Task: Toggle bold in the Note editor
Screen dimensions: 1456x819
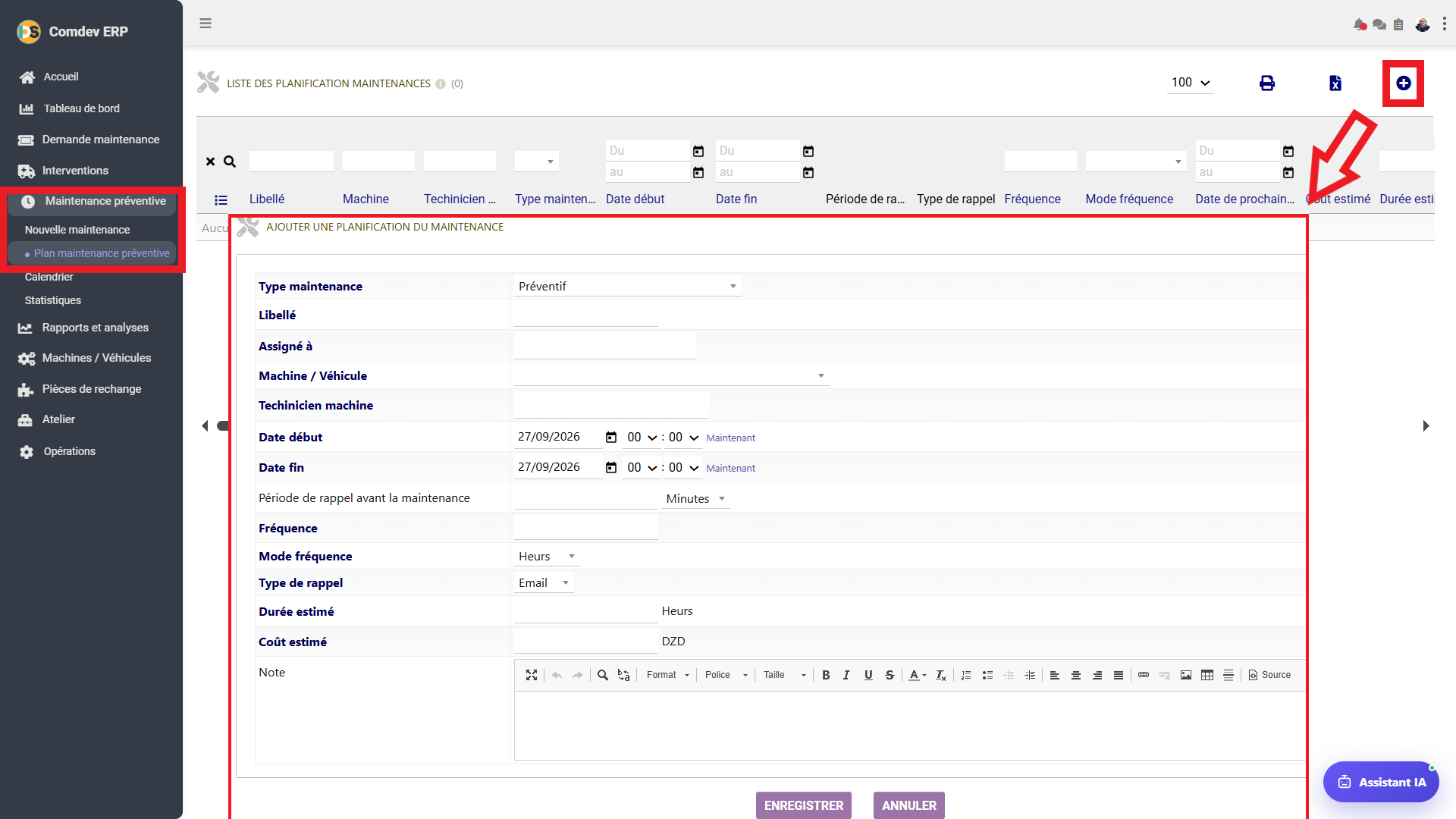Action: point(826,675)
